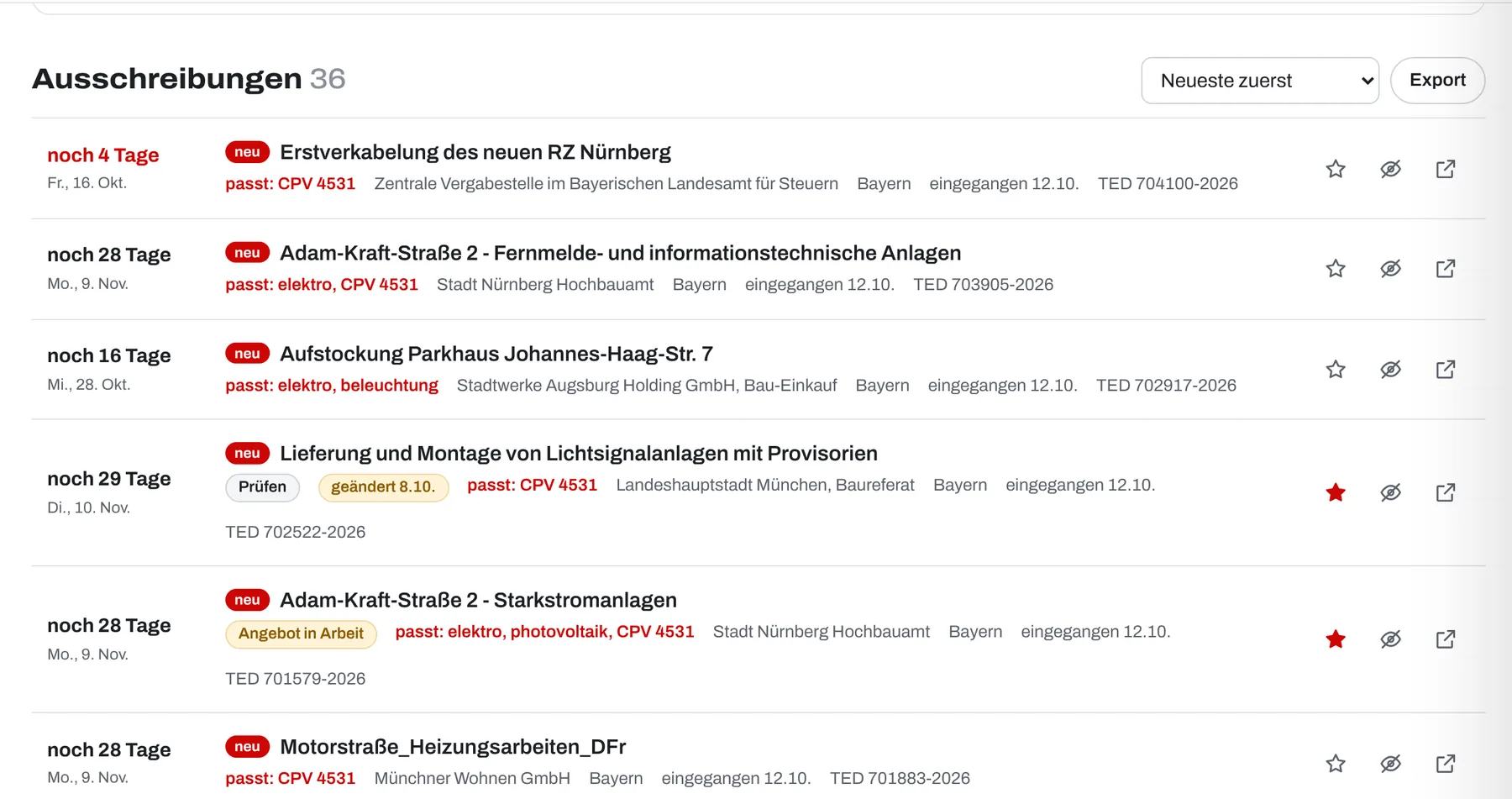Click Münchner Wohnen GmbH

[x=472, y=779]
